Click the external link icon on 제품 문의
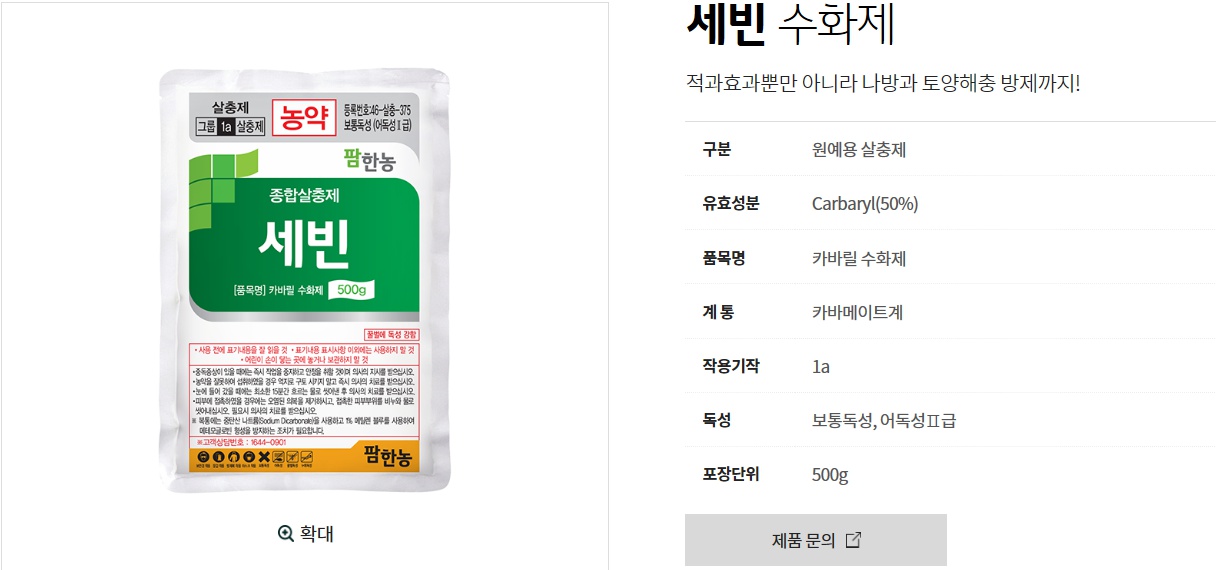The height and width of the screenshot is (570, 1216). 853,540
